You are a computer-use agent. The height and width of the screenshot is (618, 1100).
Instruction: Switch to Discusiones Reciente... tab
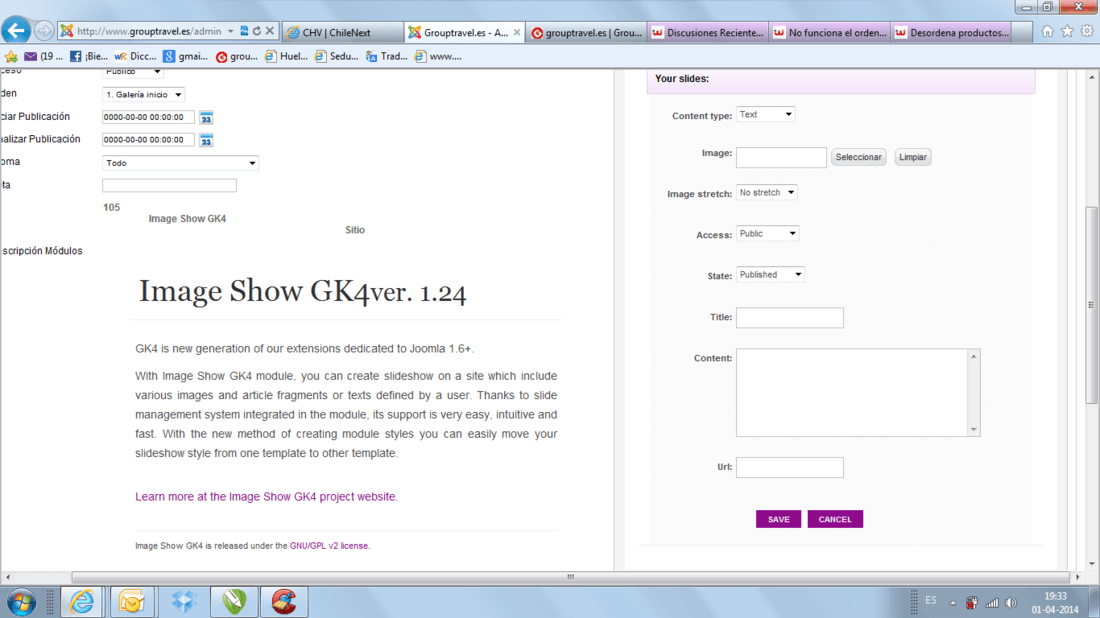708,32
